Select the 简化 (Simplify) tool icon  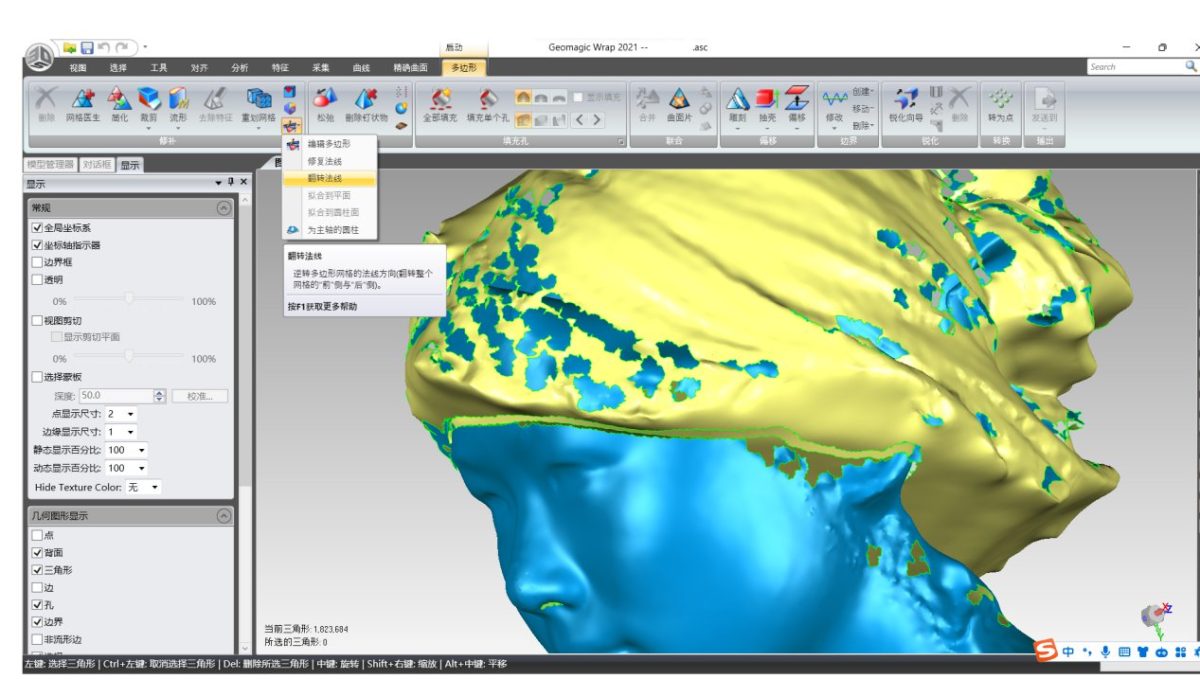[119, 101]
